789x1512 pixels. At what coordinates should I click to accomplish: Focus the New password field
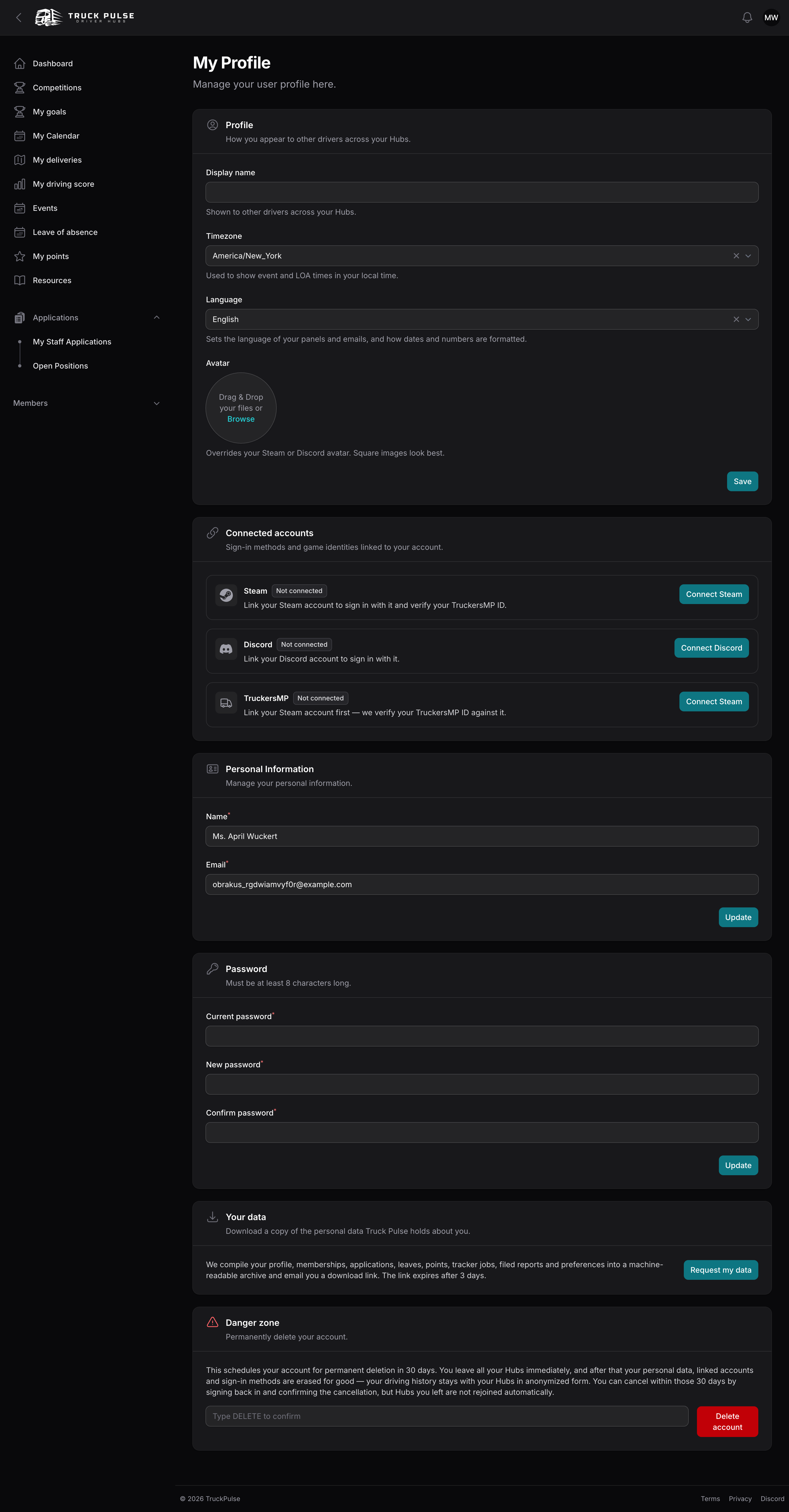click(482, 1084)
